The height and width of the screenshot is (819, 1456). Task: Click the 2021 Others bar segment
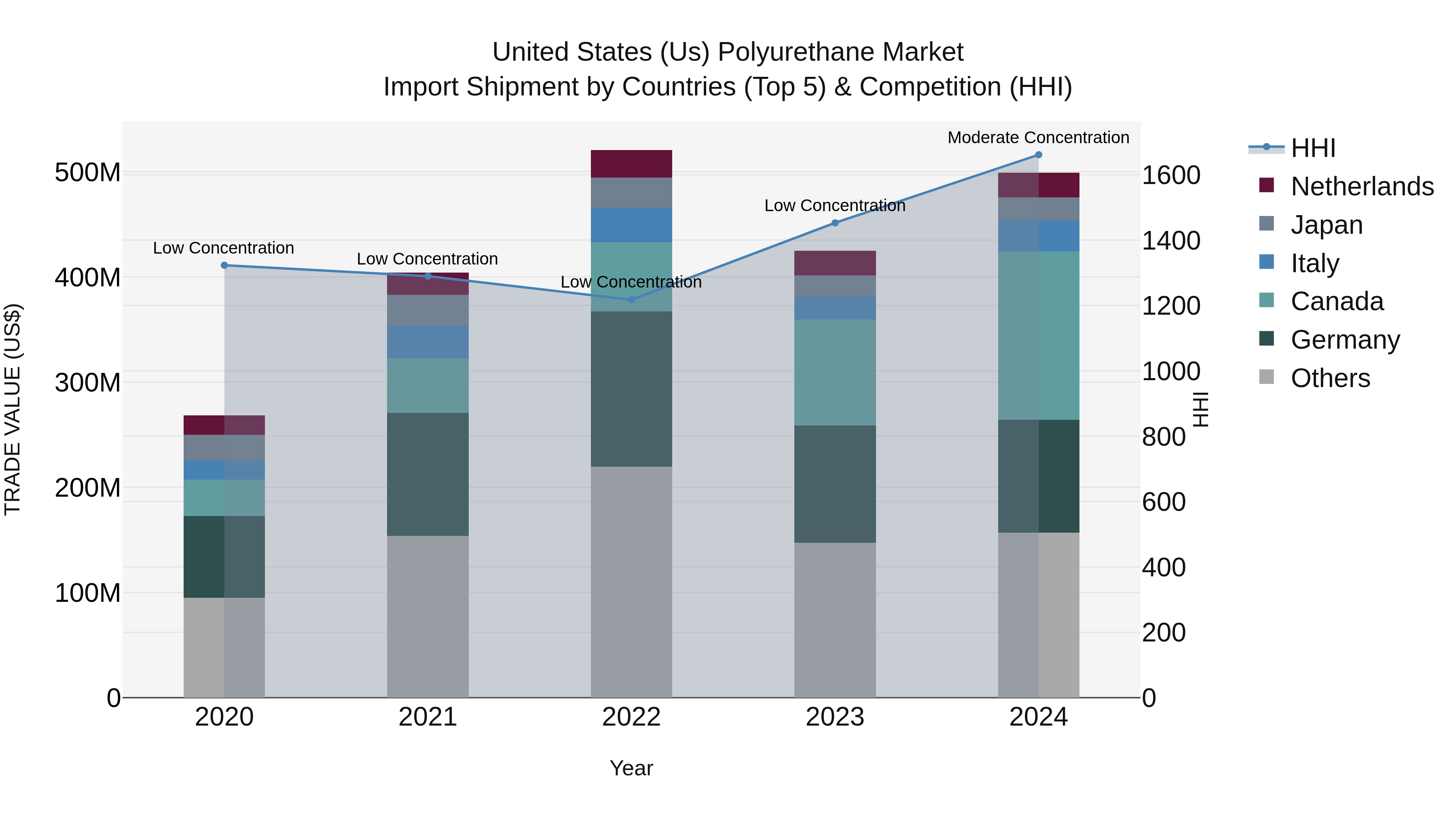[428, 617]
